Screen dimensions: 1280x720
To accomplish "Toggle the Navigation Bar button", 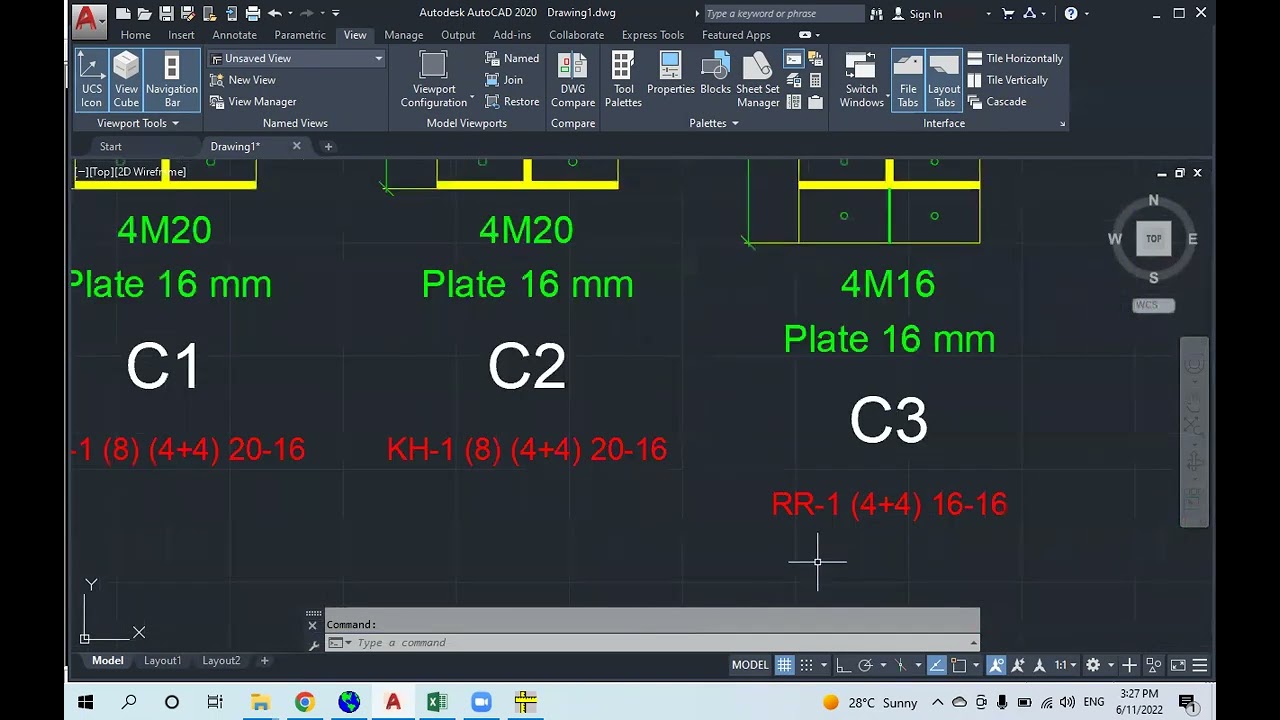I will pyautogui.click(x=172, y=80).
